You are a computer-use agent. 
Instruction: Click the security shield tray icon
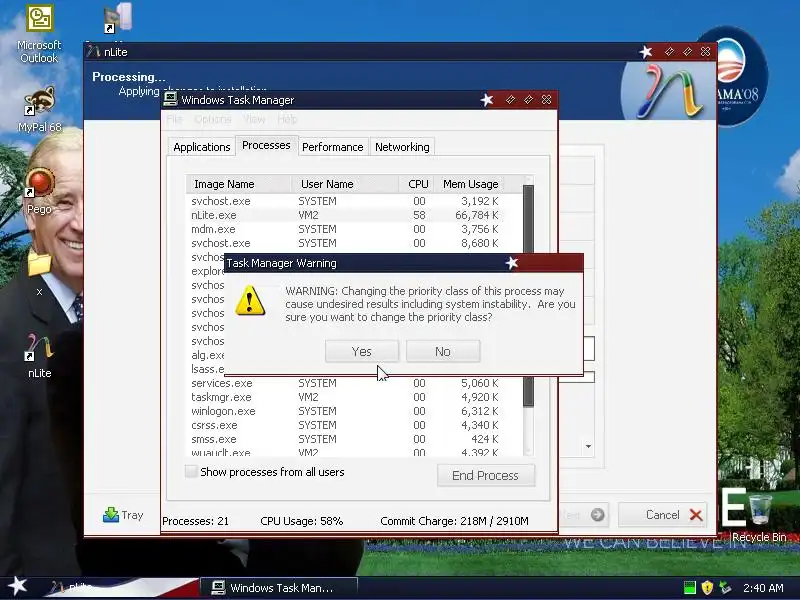[707, 588]
